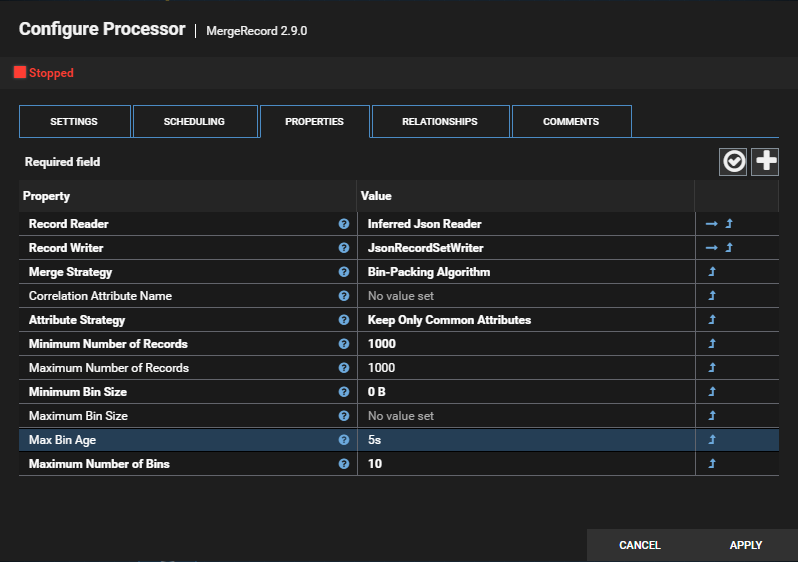The image size is (798, 562).
Task: Change Bin-Packing Algorithm merge strategy value
Action: [526, 272]
